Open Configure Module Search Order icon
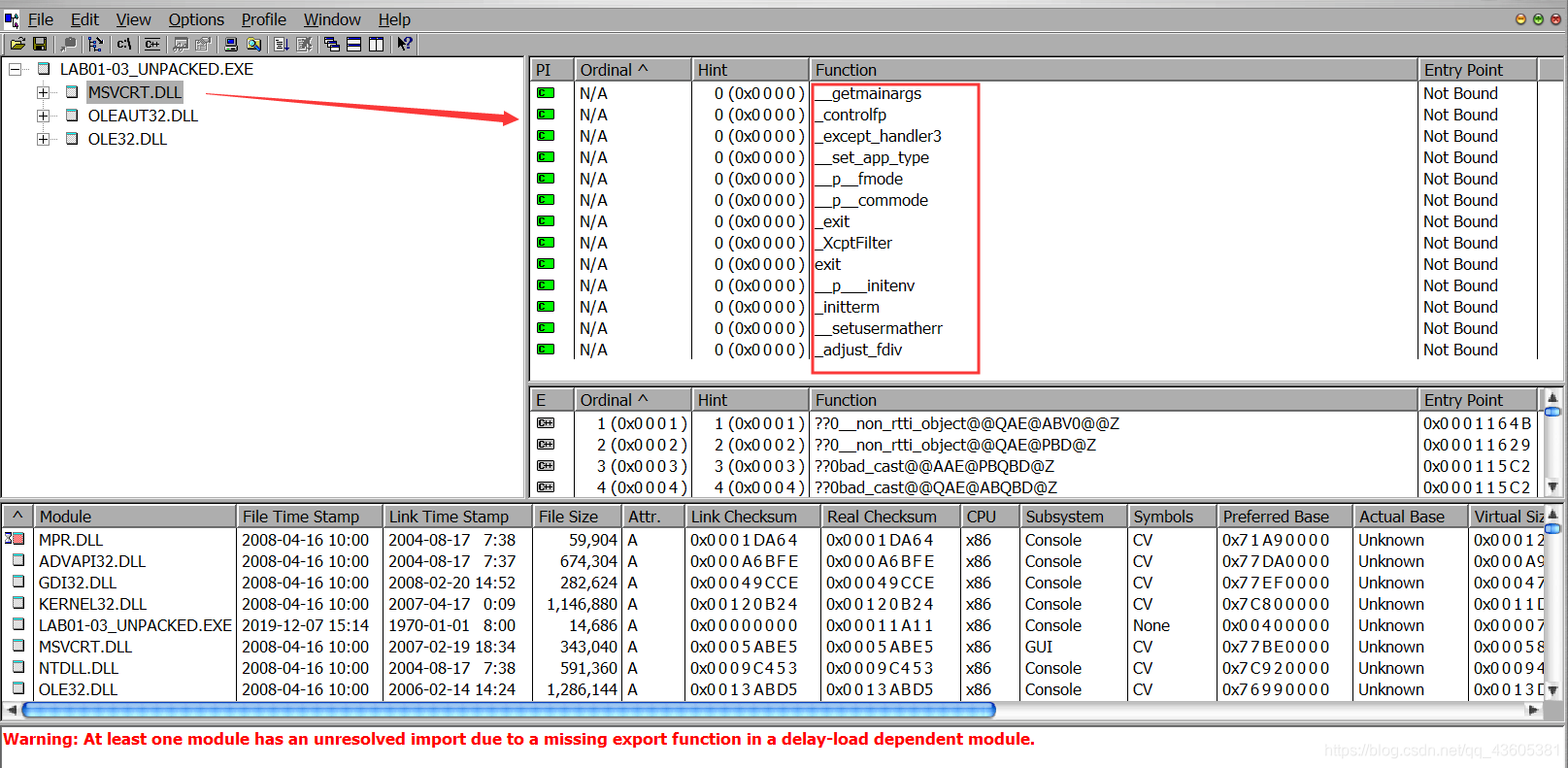Image resolution: width=1568 pixels, height=768 pixels. point(253,44)
